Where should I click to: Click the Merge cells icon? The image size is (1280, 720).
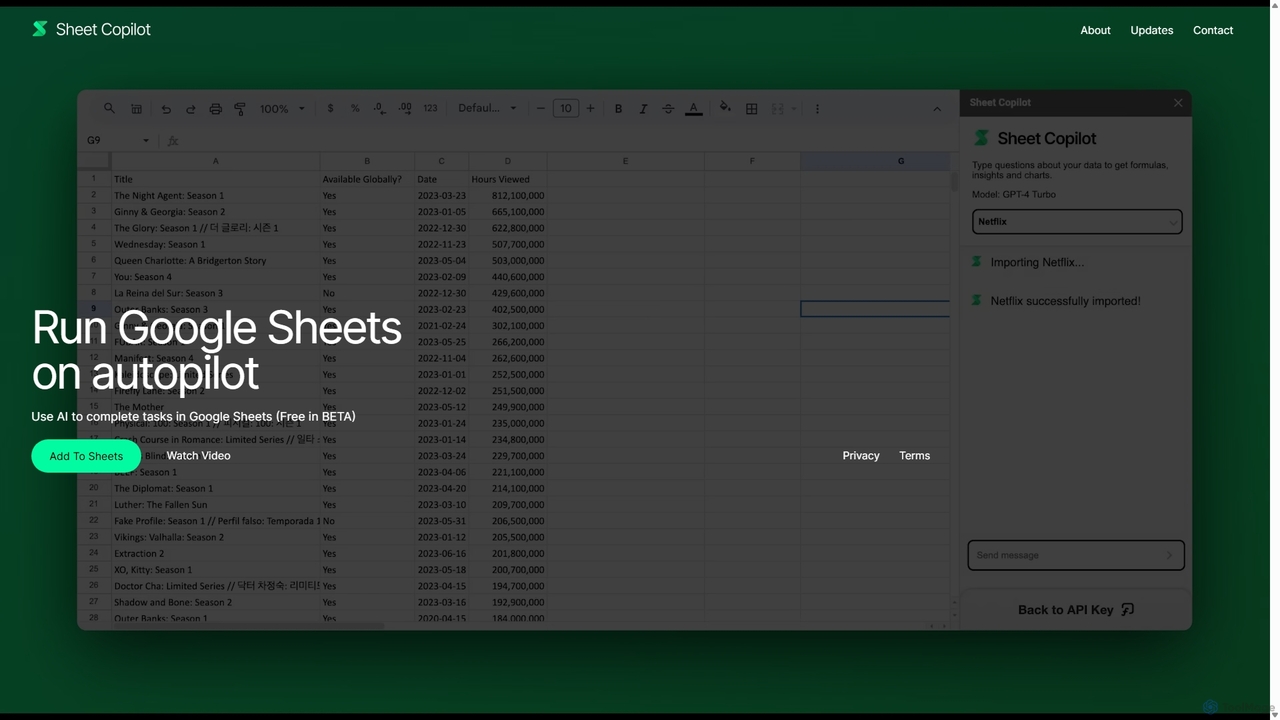pos(777,108)
